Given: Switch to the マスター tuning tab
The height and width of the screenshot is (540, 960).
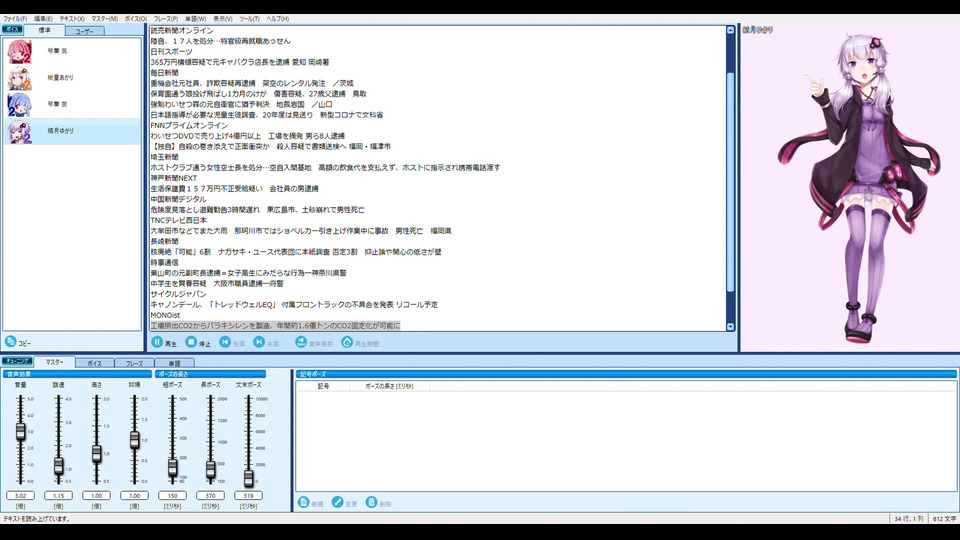Looking at the screenshot, I should click(54, 362).
